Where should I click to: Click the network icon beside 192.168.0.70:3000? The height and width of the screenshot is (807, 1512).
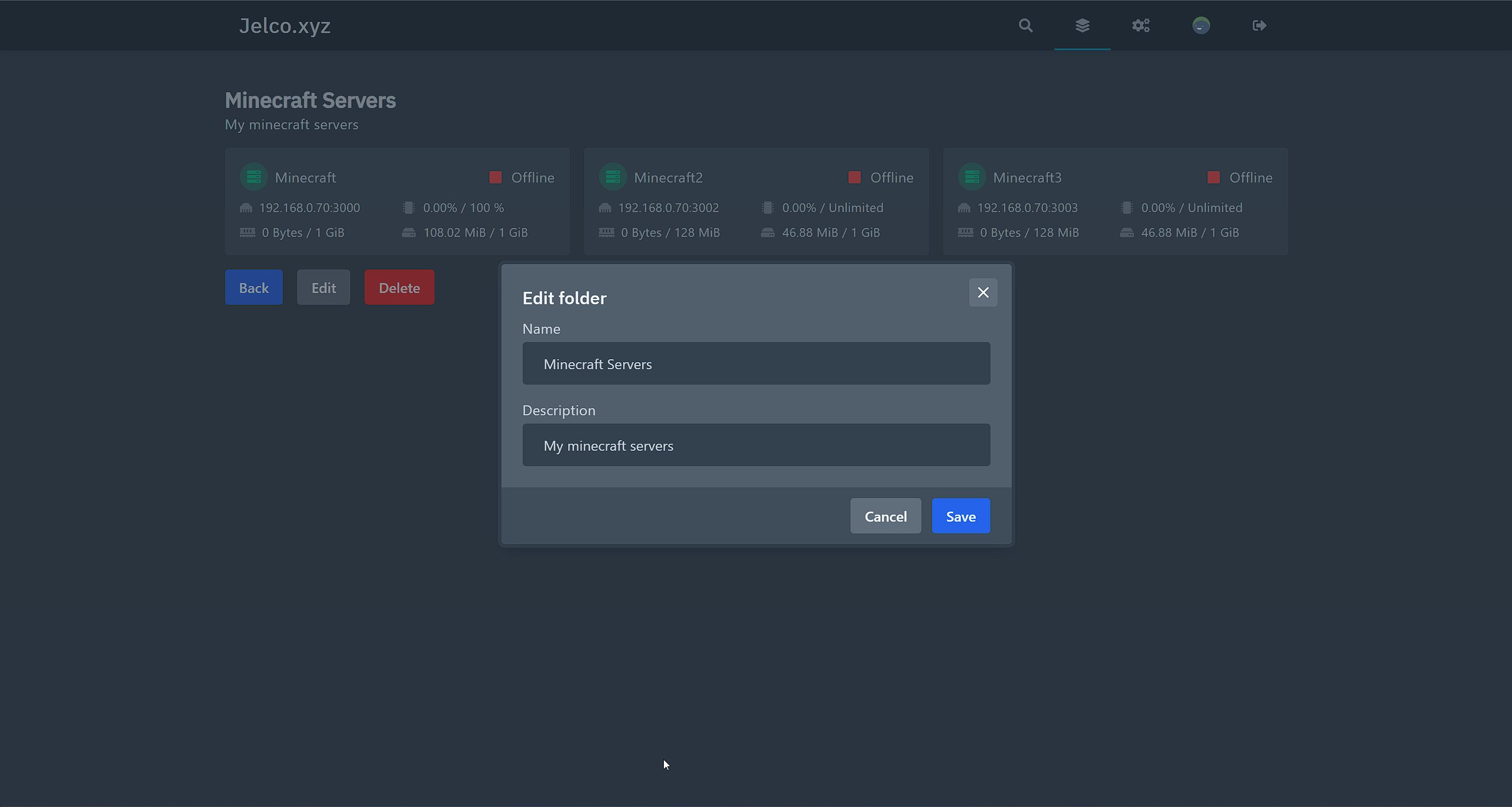(x=246, y=208)
